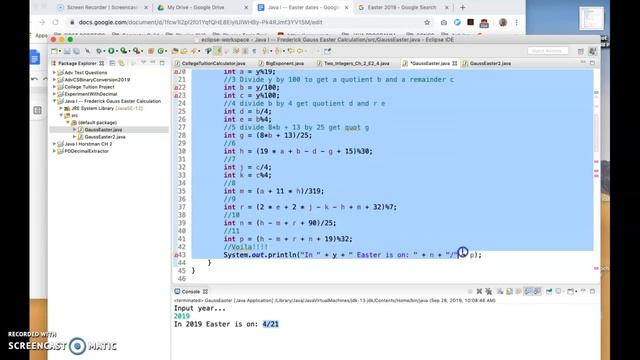Select GaussEaster2.java in Package Explorer
Image resolution: width=640 pixels, height=360 pixels.
105,137
